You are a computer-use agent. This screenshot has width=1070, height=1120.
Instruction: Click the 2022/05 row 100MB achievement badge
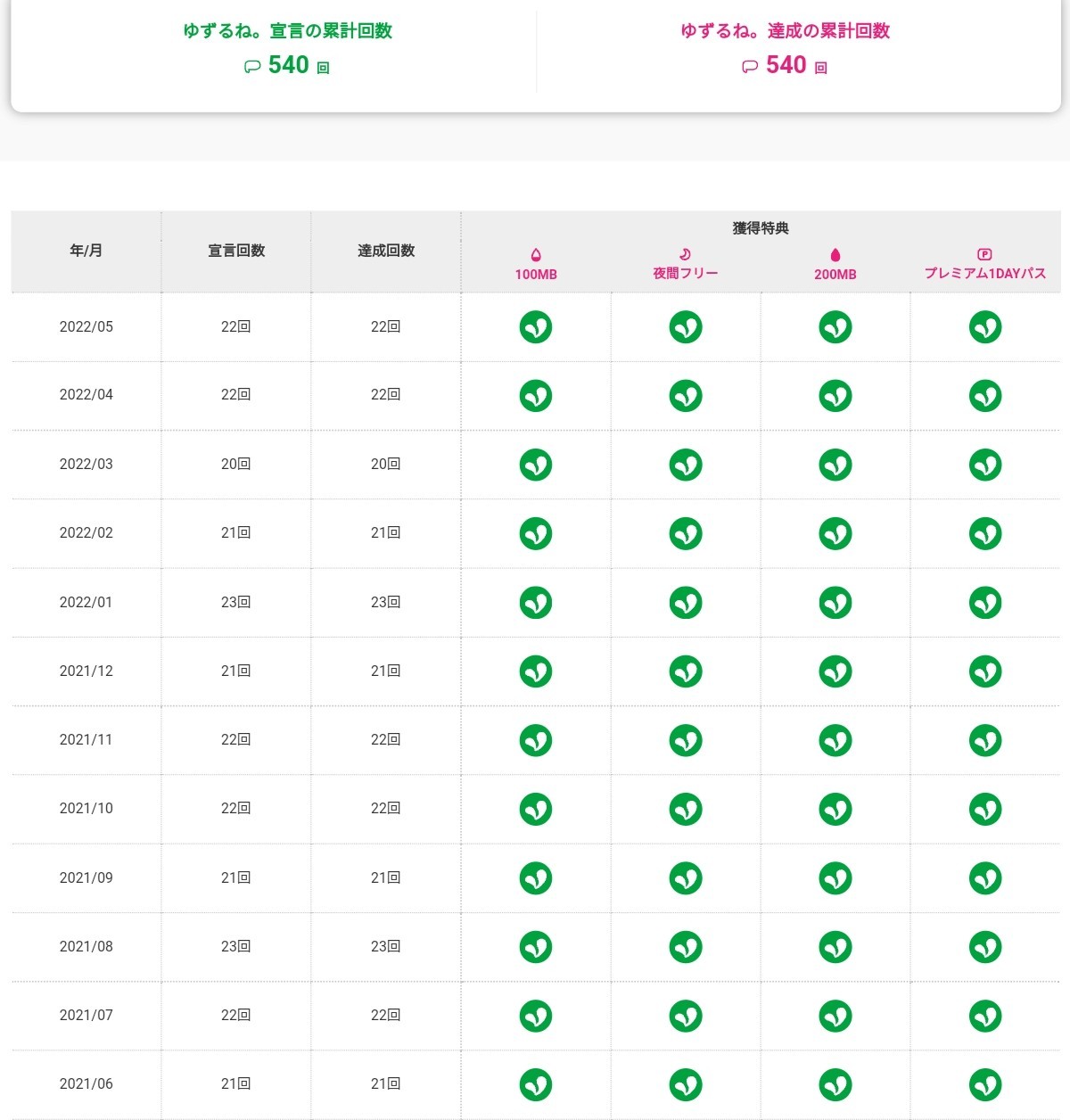[x=536, y=327]
